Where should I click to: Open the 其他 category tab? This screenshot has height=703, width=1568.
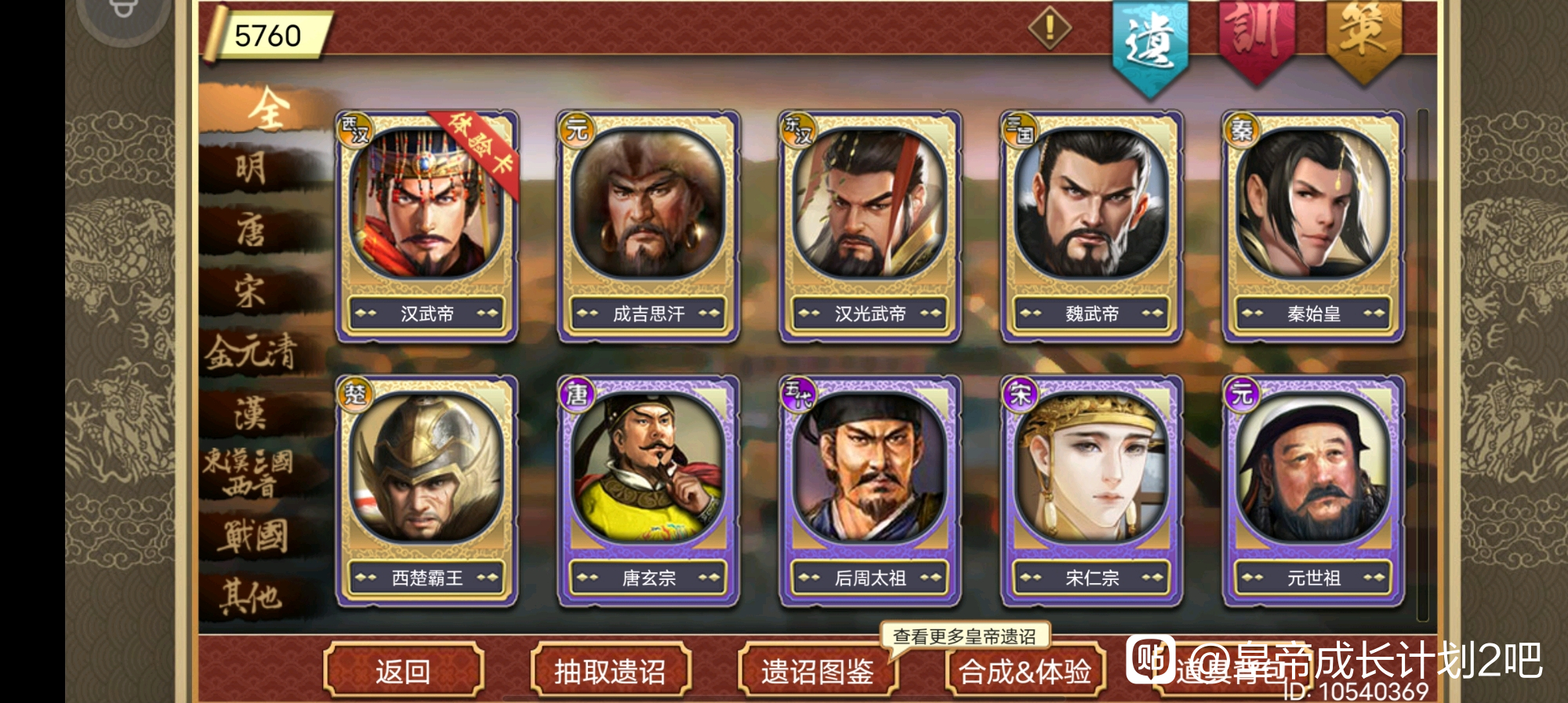tap(252, 597)
